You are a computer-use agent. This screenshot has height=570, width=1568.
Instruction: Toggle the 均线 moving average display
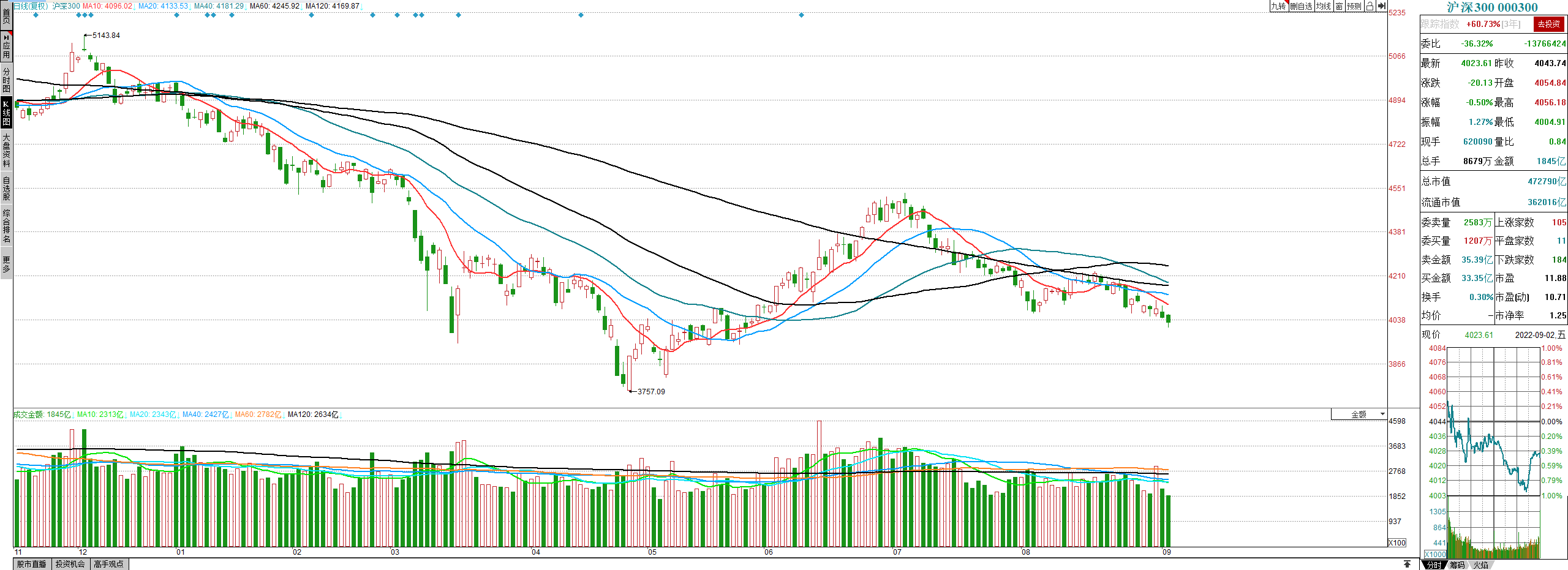[1324, 6]
